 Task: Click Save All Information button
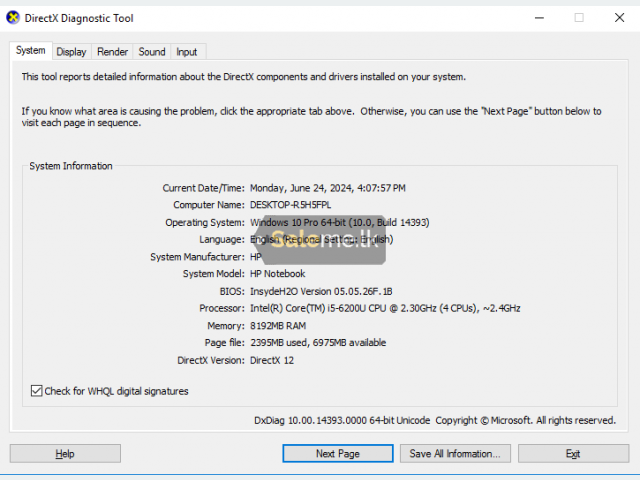tap(455, 453)
